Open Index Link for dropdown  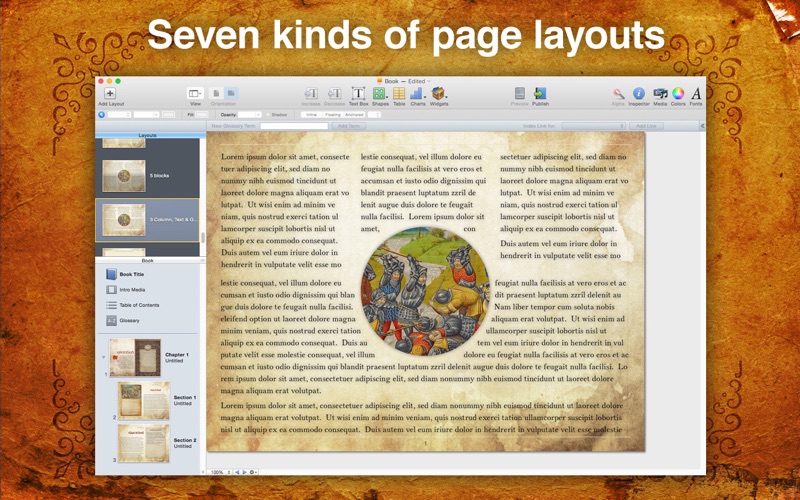[593, 126]
